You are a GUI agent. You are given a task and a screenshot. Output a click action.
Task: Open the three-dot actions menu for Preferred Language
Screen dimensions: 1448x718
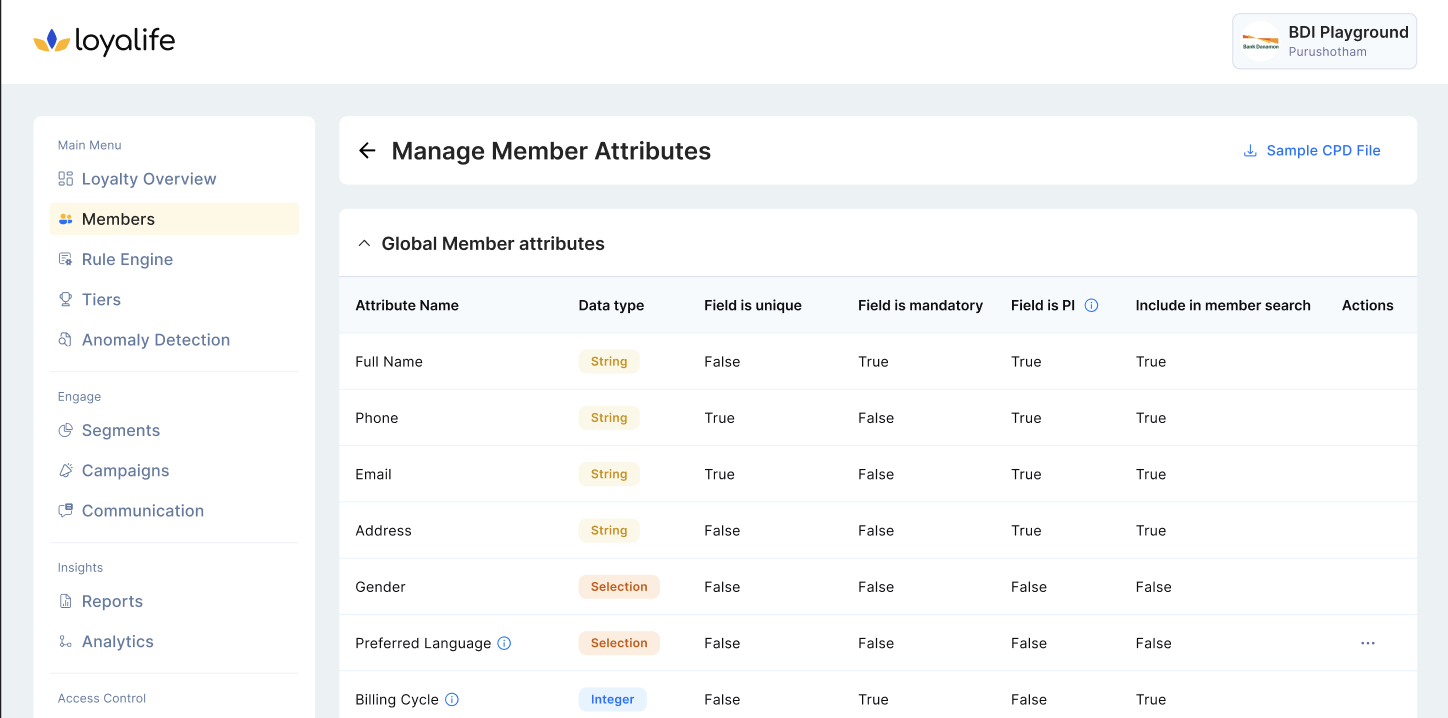[x=1367, y=643]
